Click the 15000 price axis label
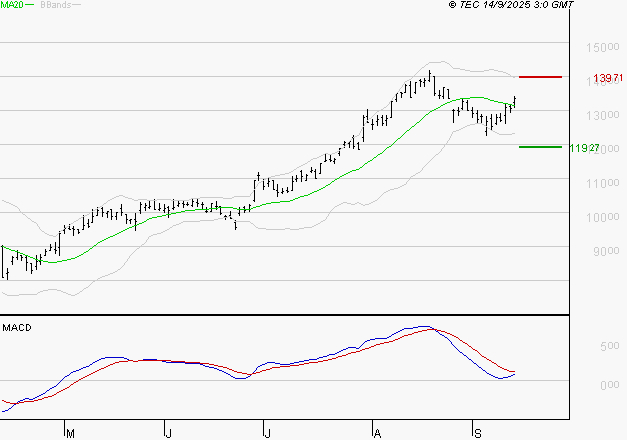Viewport: 627px width, 440px height. (x=603, y=47)
